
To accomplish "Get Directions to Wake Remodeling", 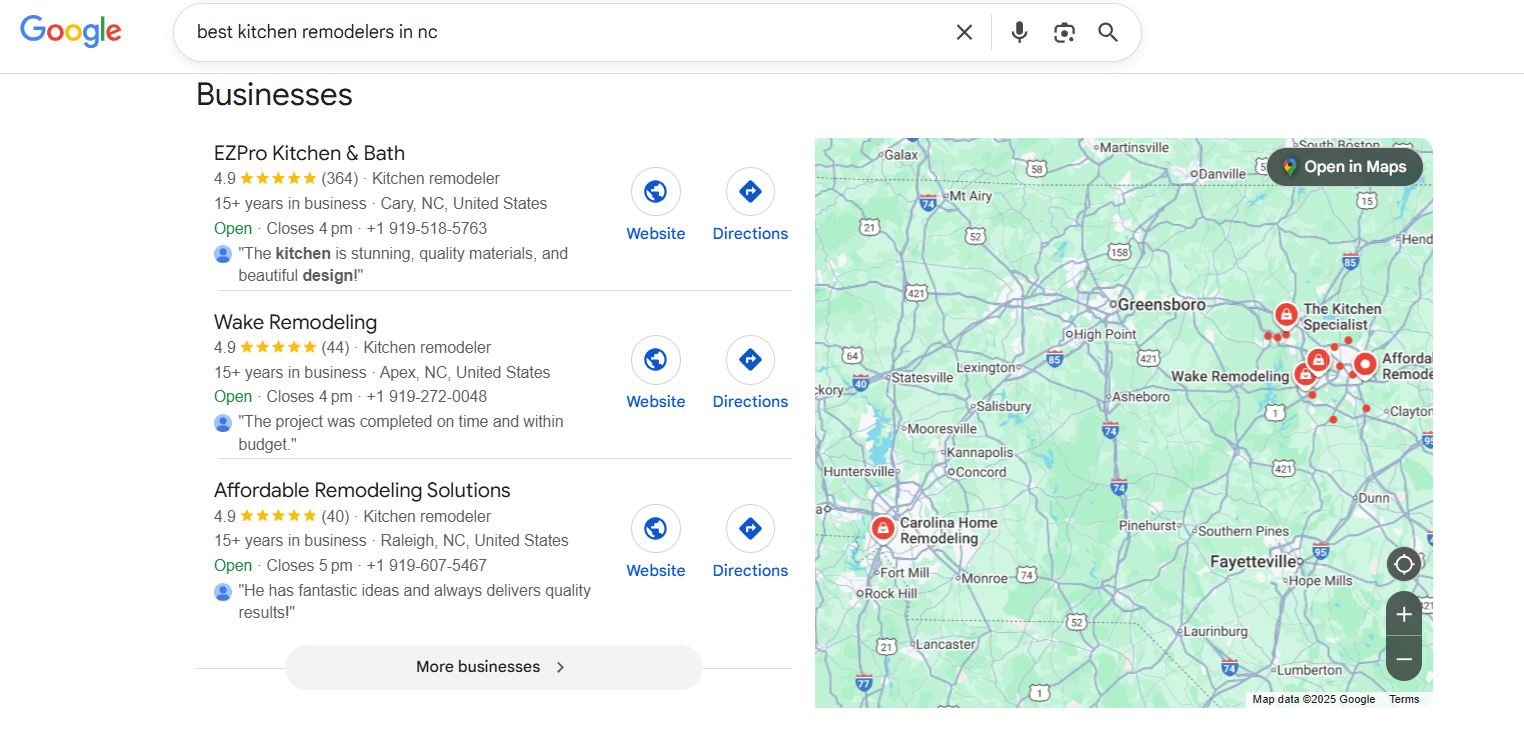I will pyautogui.click(x=750, y=360).
